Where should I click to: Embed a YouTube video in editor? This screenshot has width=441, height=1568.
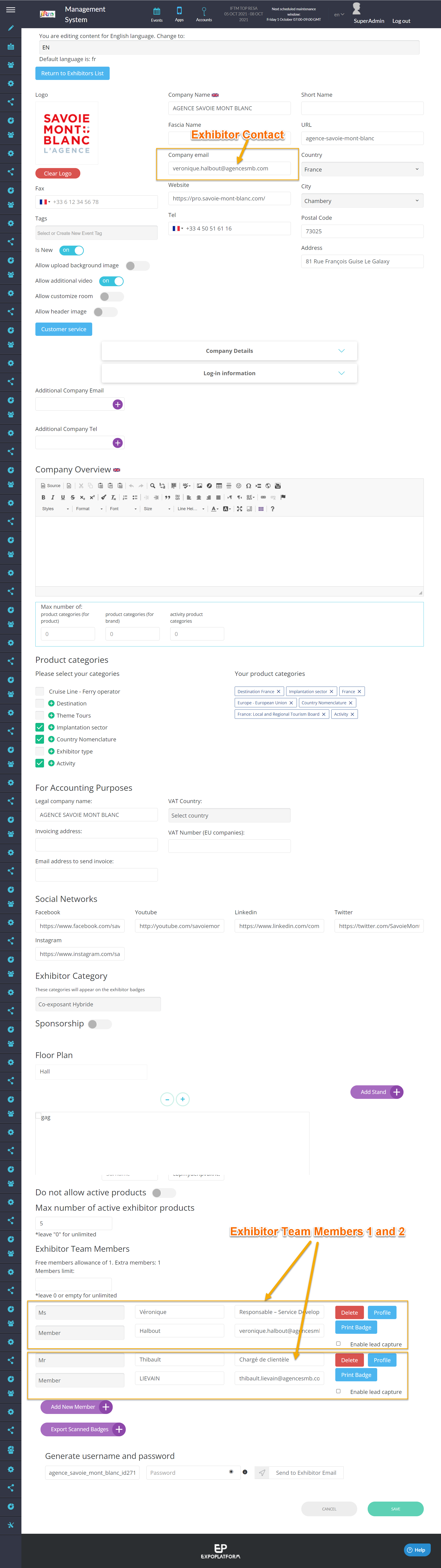coord(278,486)
